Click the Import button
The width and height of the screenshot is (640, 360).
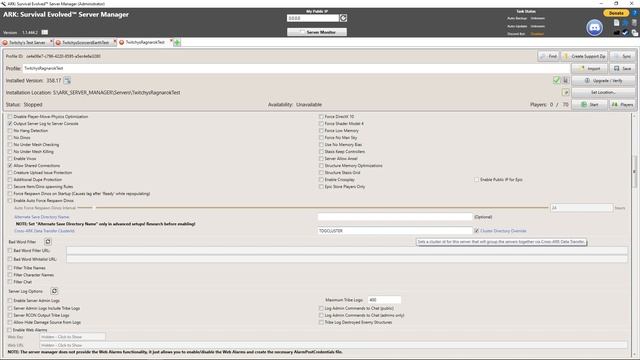[x=589, y=68]
